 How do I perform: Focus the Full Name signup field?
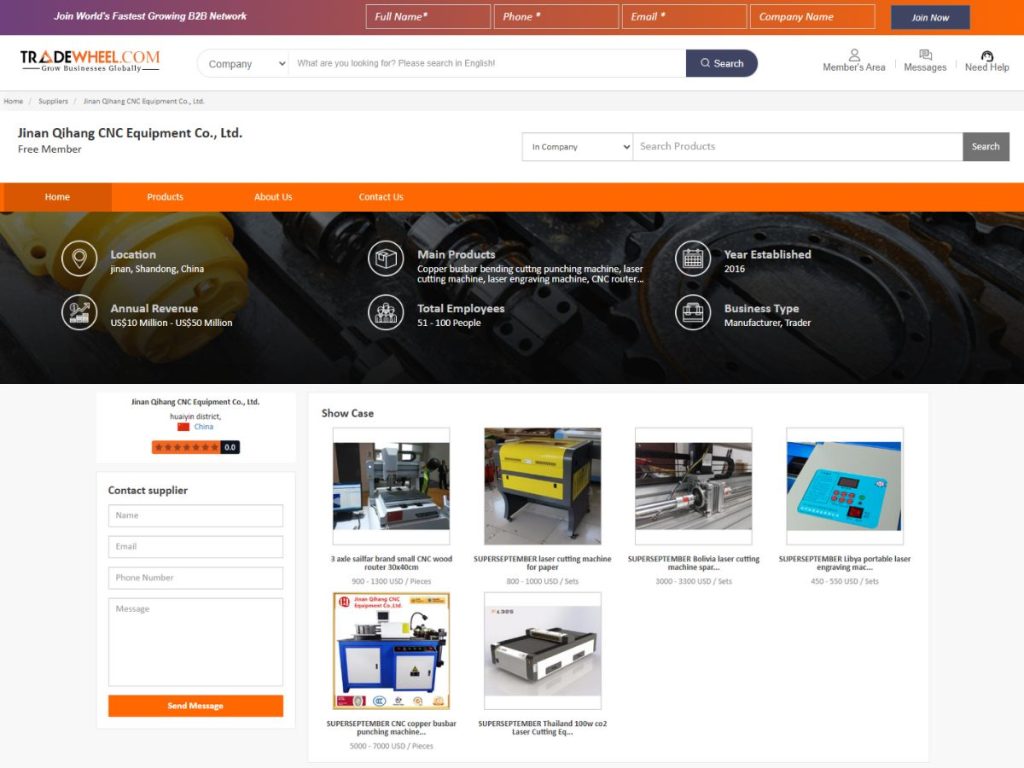click(428, 17)
